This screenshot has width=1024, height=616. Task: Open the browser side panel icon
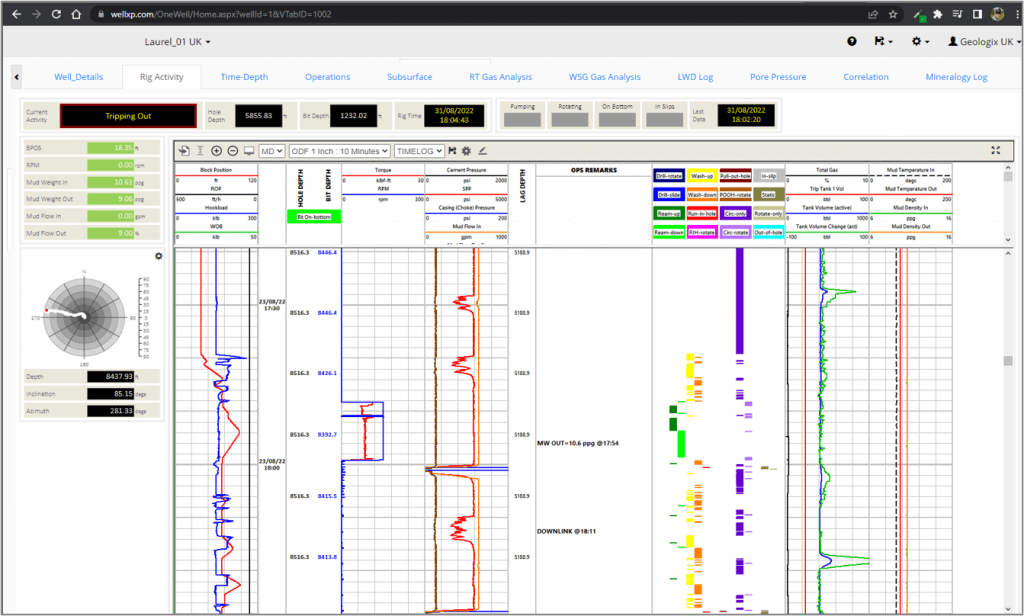(x=978, y=14)
